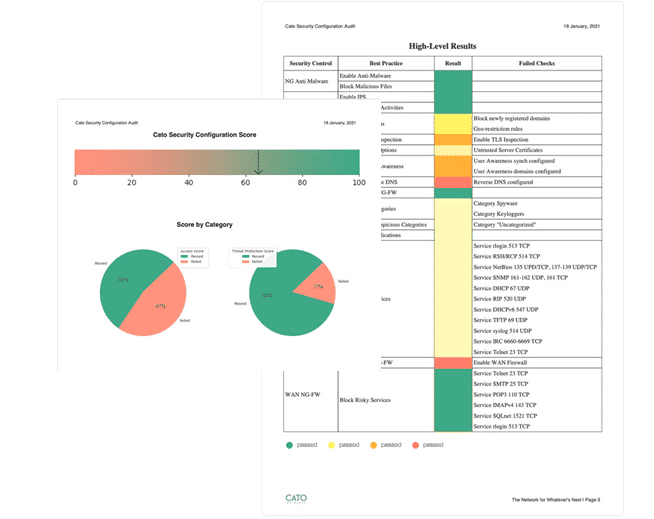Viewport: 654px width, 519px height.
Task: Click the 'Reverse DNS configured' entry
Action: [x=503, y=182]
